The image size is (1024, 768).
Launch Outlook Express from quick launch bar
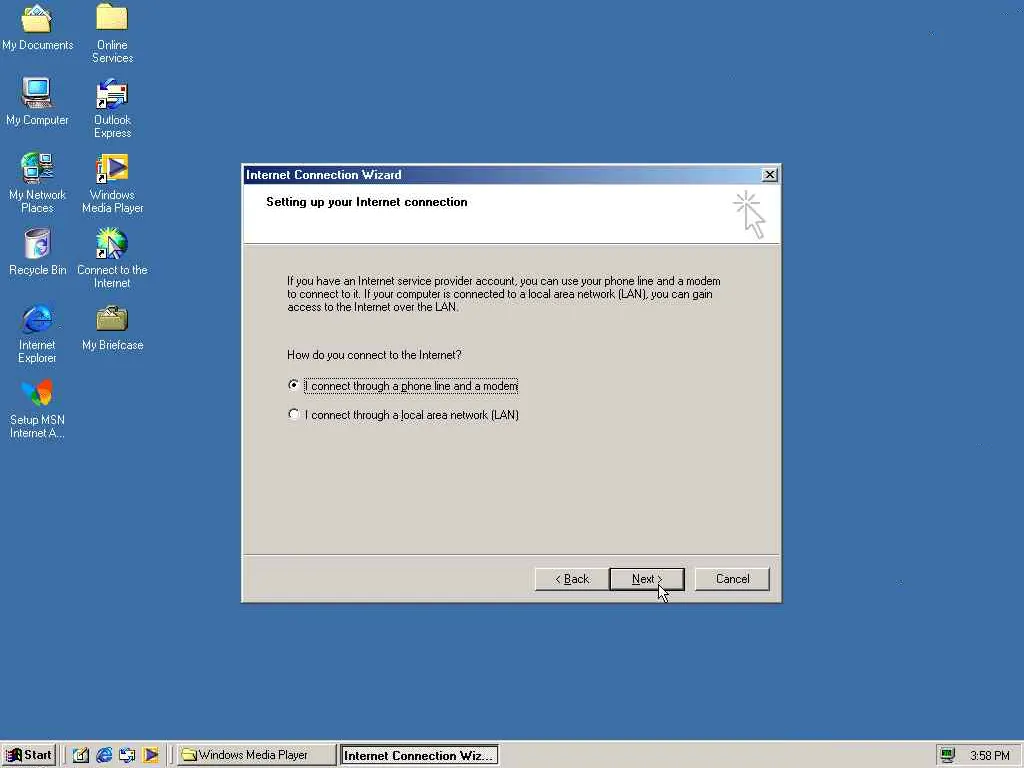coord(127,755)
